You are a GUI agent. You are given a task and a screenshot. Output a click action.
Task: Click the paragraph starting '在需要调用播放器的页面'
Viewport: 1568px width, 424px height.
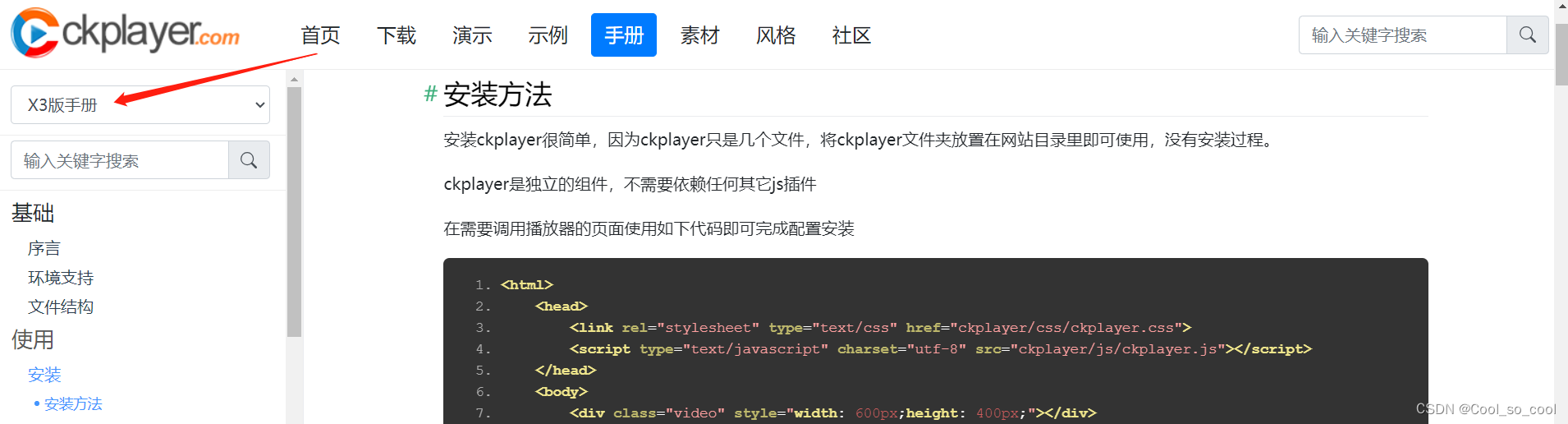[649, 228]
